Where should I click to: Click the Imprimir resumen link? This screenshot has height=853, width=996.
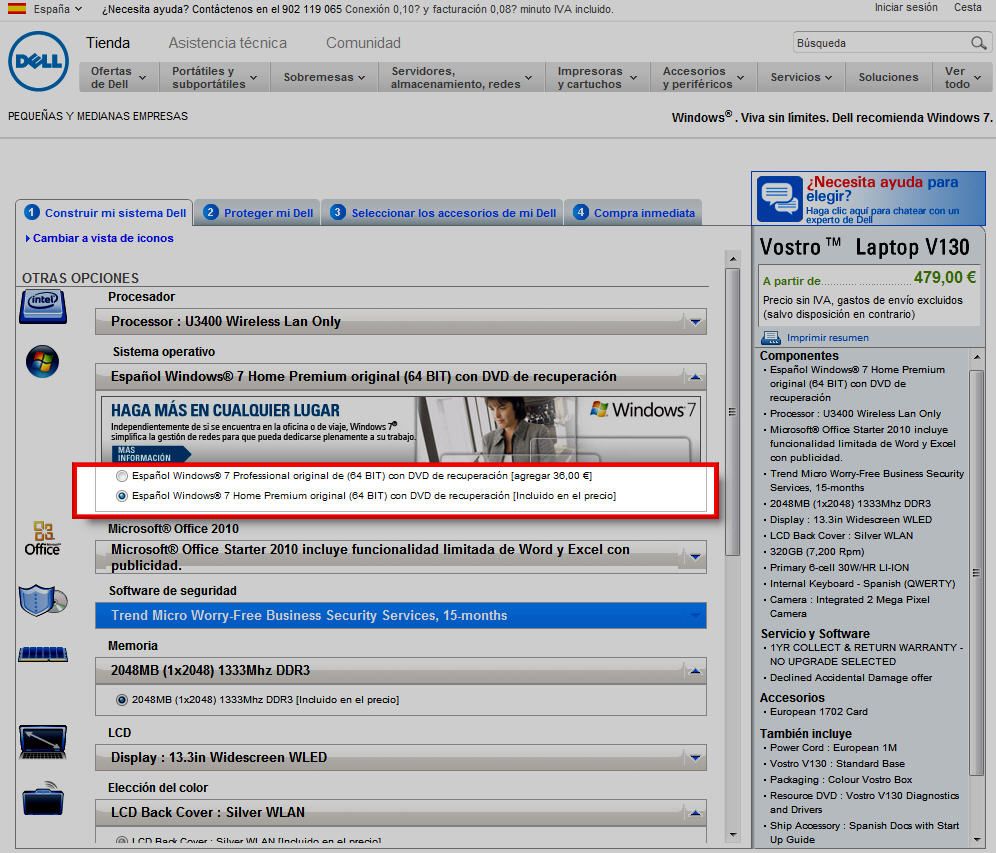827,338
